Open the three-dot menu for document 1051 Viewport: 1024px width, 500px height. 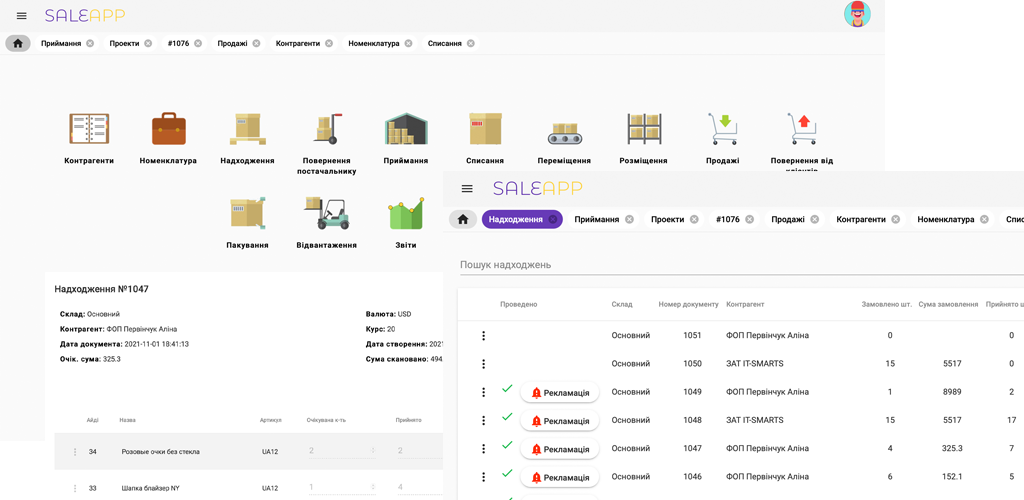pos(483,336)
